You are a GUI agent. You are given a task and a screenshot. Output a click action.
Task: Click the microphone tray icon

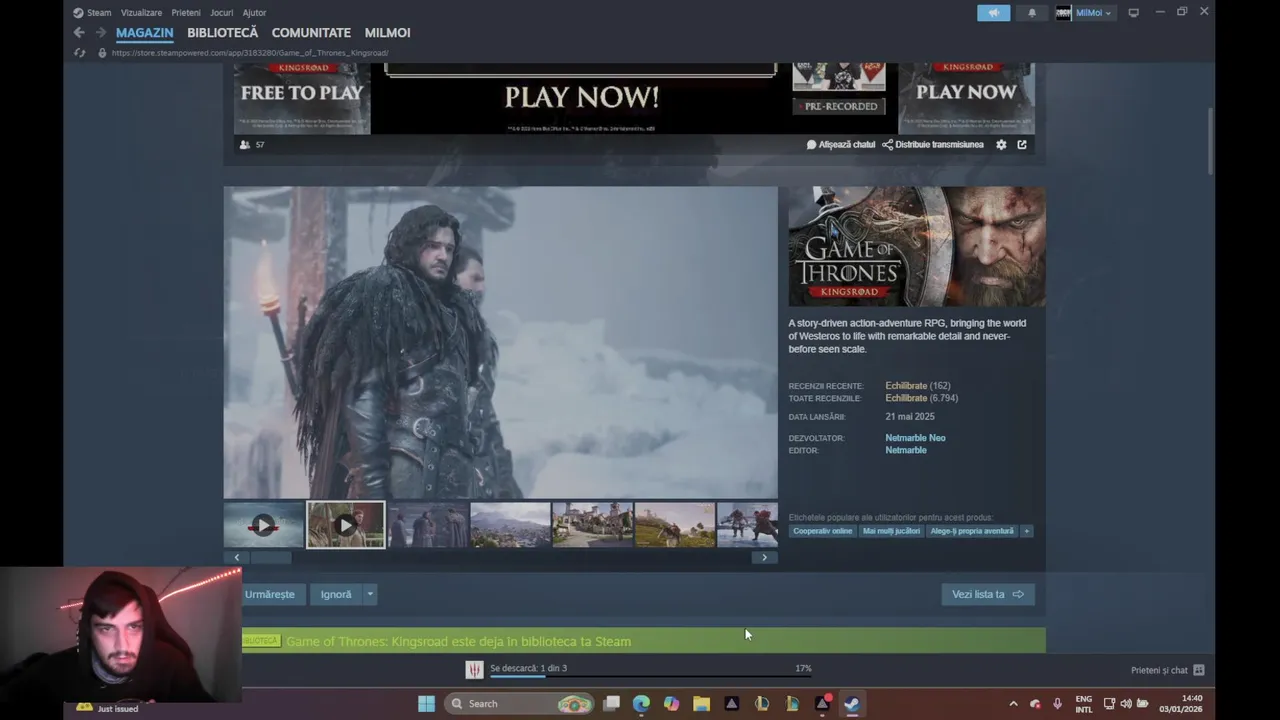click(x=1058, y=704)
